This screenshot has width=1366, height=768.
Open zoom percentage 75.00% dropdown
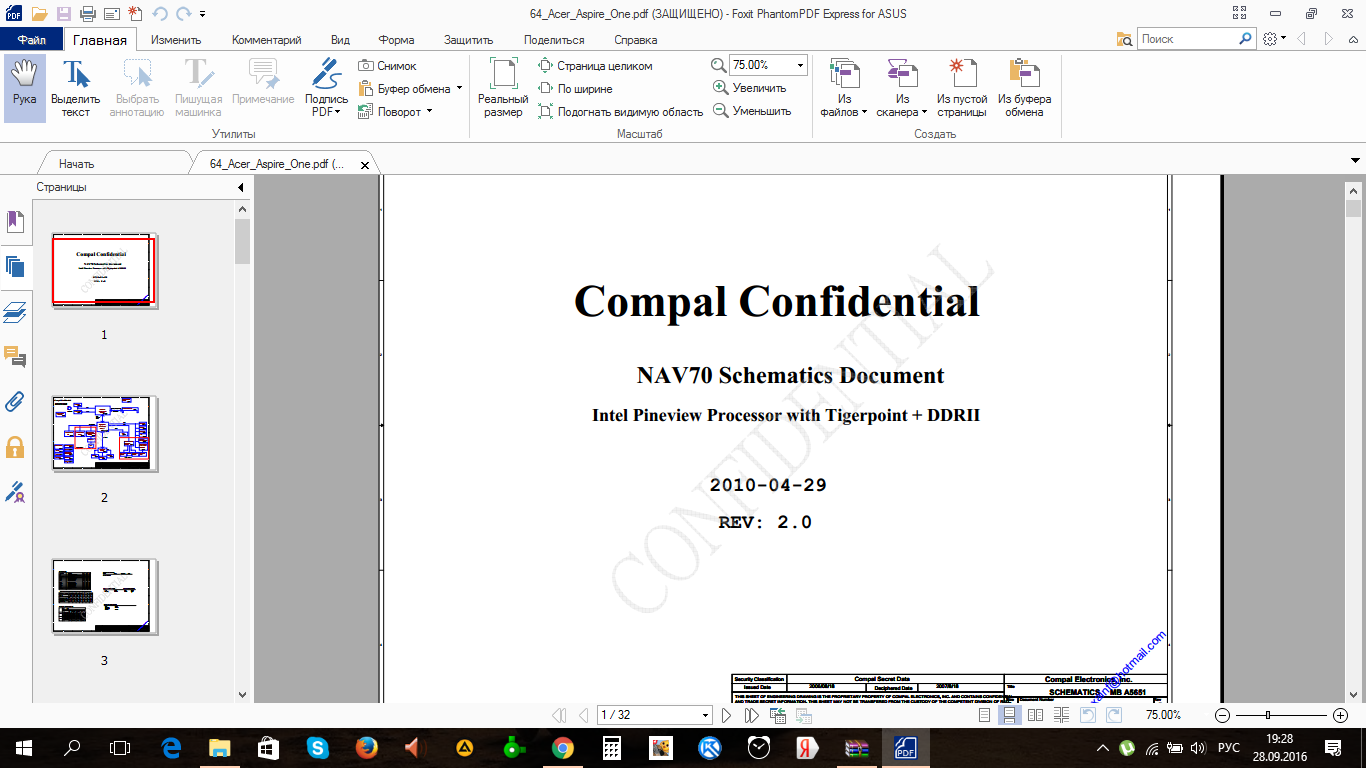click(801, 65)
